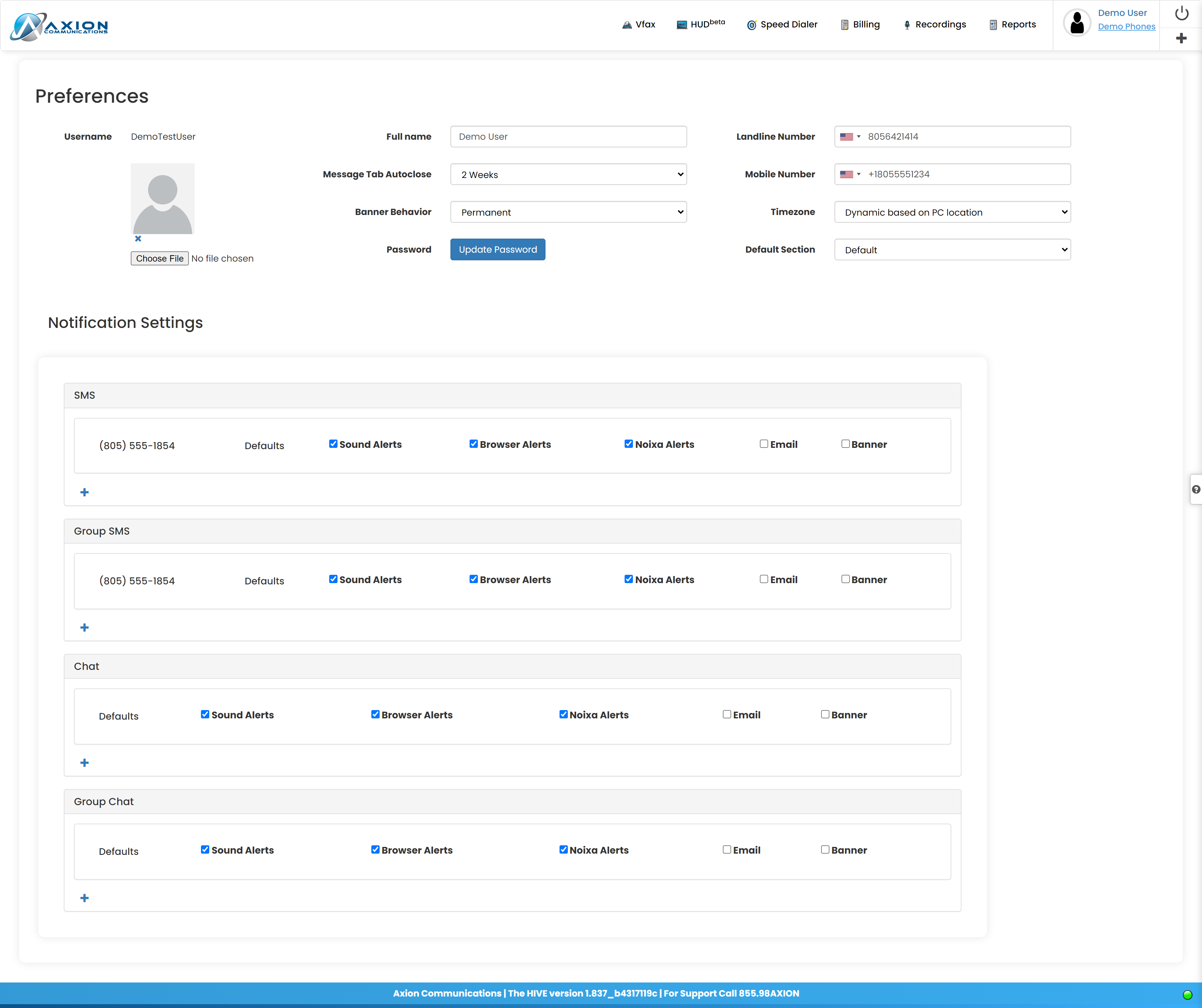This screenshot has height=1008, width=1202.
Task: Uncheck Chat Noixa Alerts checkbox
Action: tap(563, 714)
